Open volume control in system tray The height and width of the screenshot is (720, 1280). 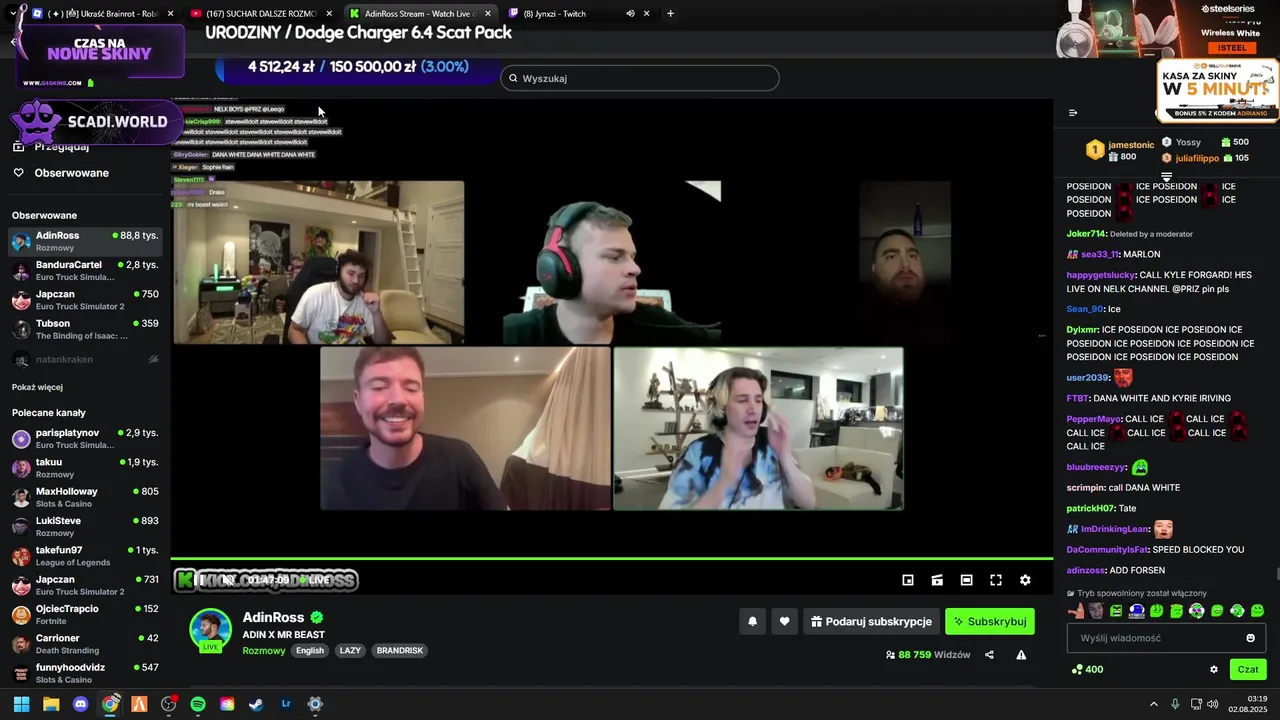[x=1212, y=704]
